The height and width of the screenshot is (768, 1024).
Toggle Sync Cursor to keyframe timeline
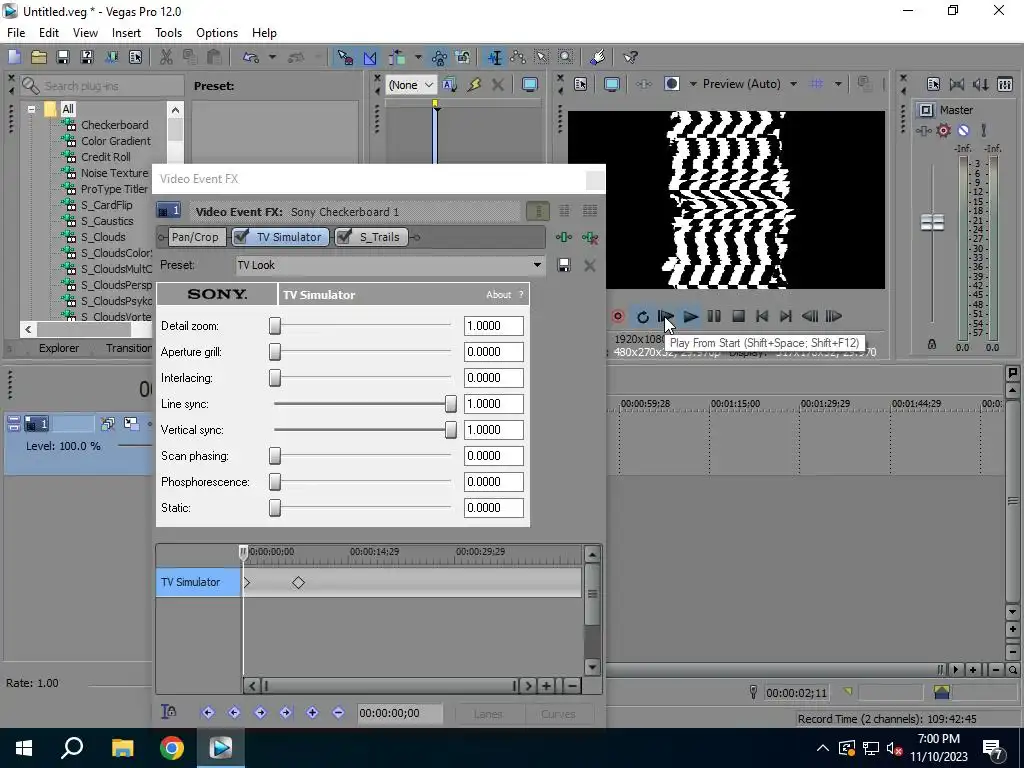pyautogui.click(x=168, y=712)
